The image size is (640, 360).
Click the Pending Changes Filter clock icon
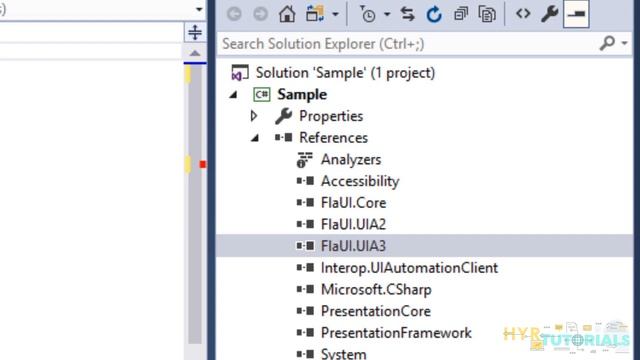tap(367, 14)
